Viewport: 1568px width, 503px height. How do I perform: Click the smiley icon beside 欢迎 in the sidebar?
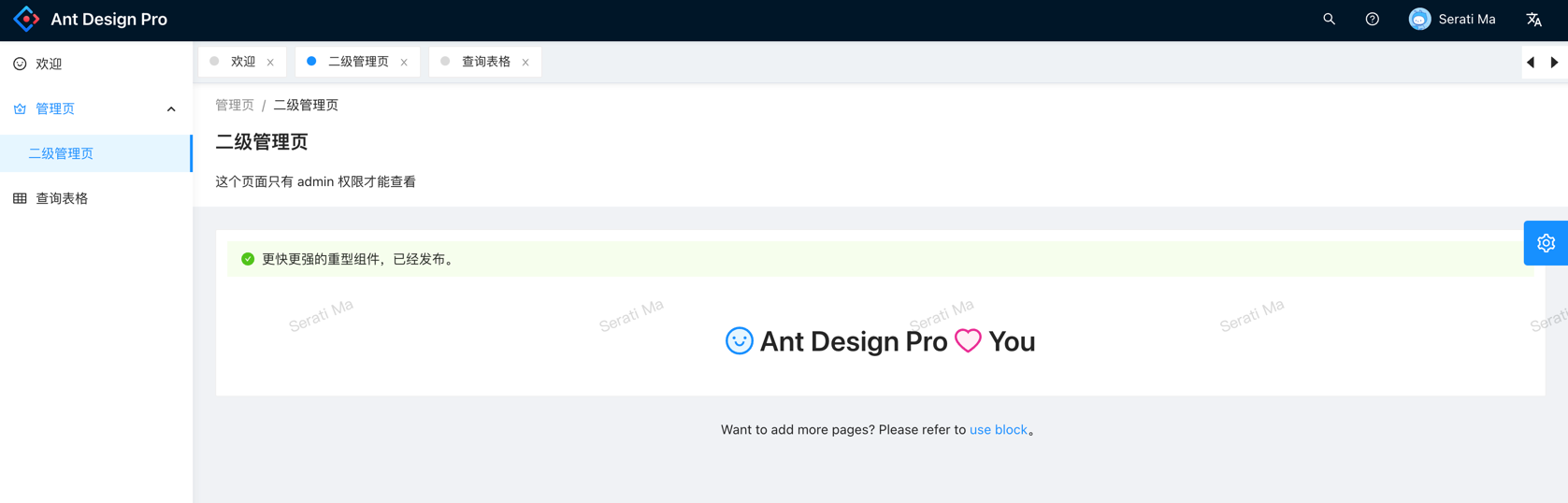coord(20,64)
